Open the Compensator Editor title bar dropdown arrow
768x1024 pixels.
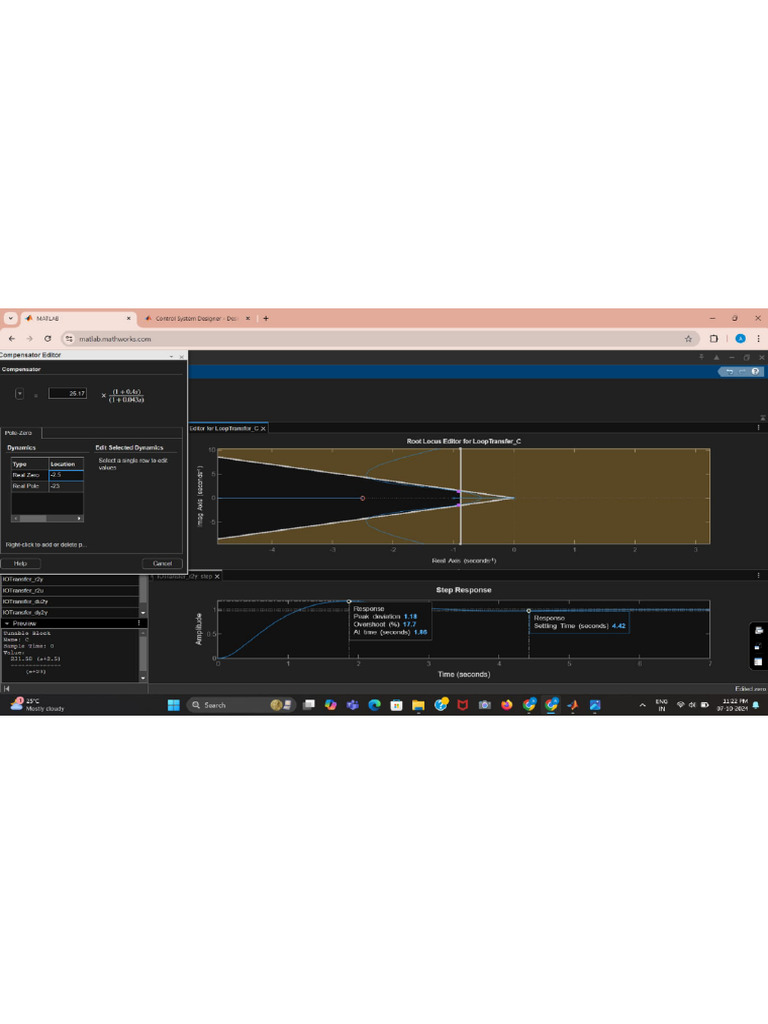[x=171, y=356]
